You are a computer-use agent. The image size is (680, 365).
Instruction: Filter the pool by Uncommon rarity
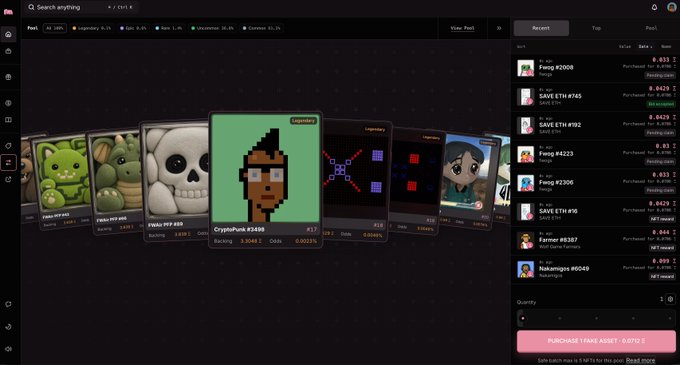pyautogui.click(x=212, y=28)
